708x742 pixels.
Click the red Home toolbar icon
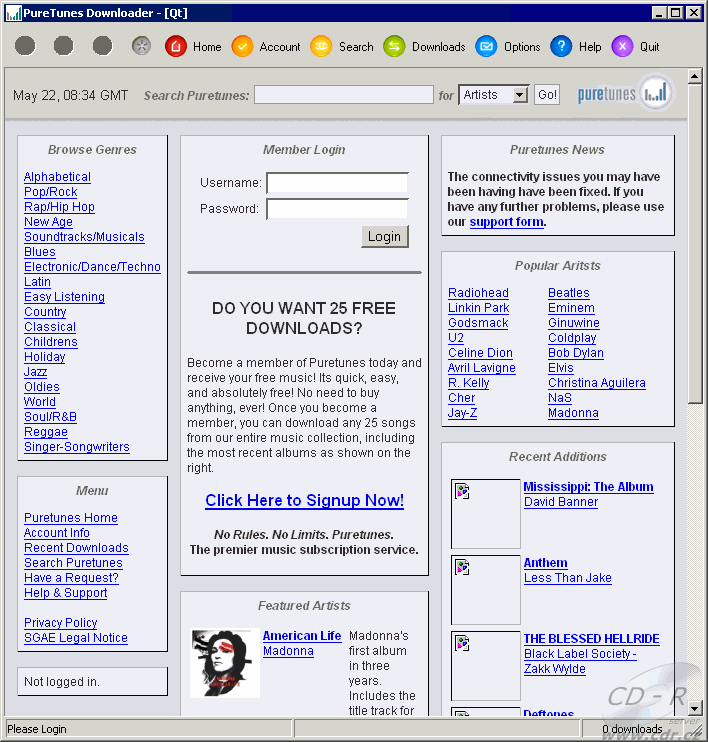click(176, 46)
